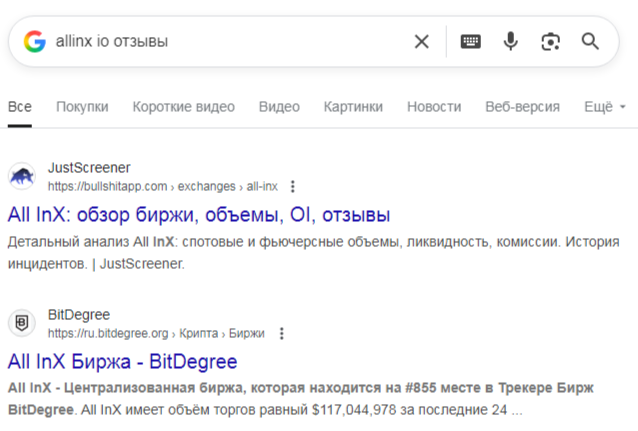Click the JustScreener site favicon
This screenshot has height=431, width=638.
point(22,177)
